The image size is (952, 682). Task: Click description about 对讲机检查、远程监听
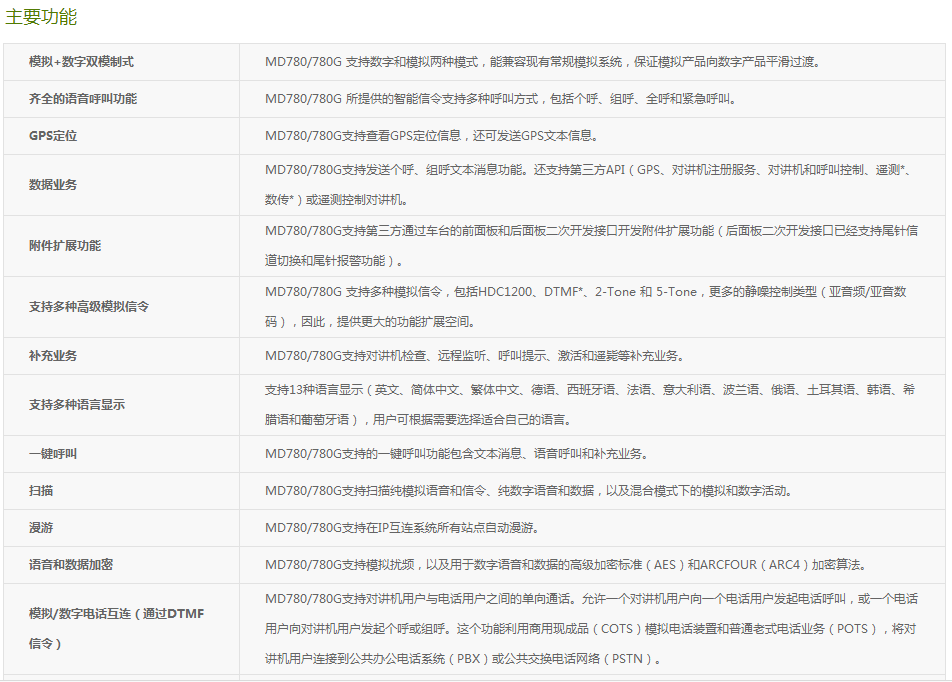tap(476, 356)
